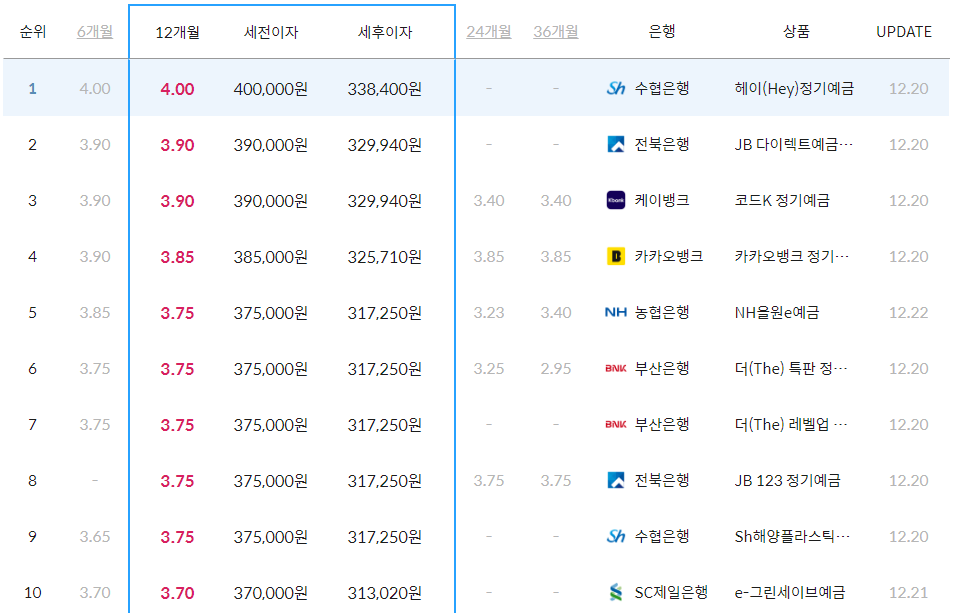Click the BNK logo beside 더(The) 특판 정기예금
Viewport: 955px width, 613px height.
[x=616, y=369]
